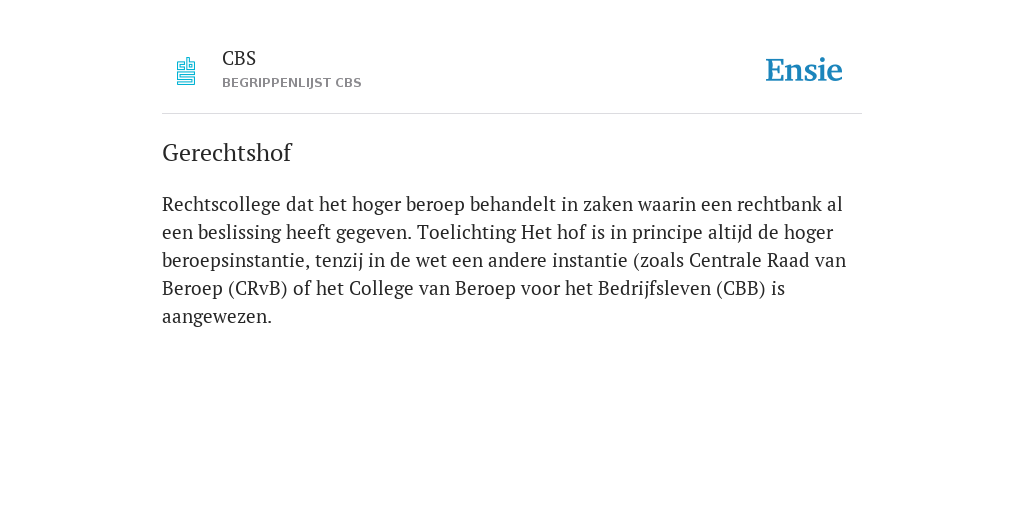The height and width of the screenshot is (512, 1024).
Task: Open the Ensie logo link
Action: pos(804,70)
